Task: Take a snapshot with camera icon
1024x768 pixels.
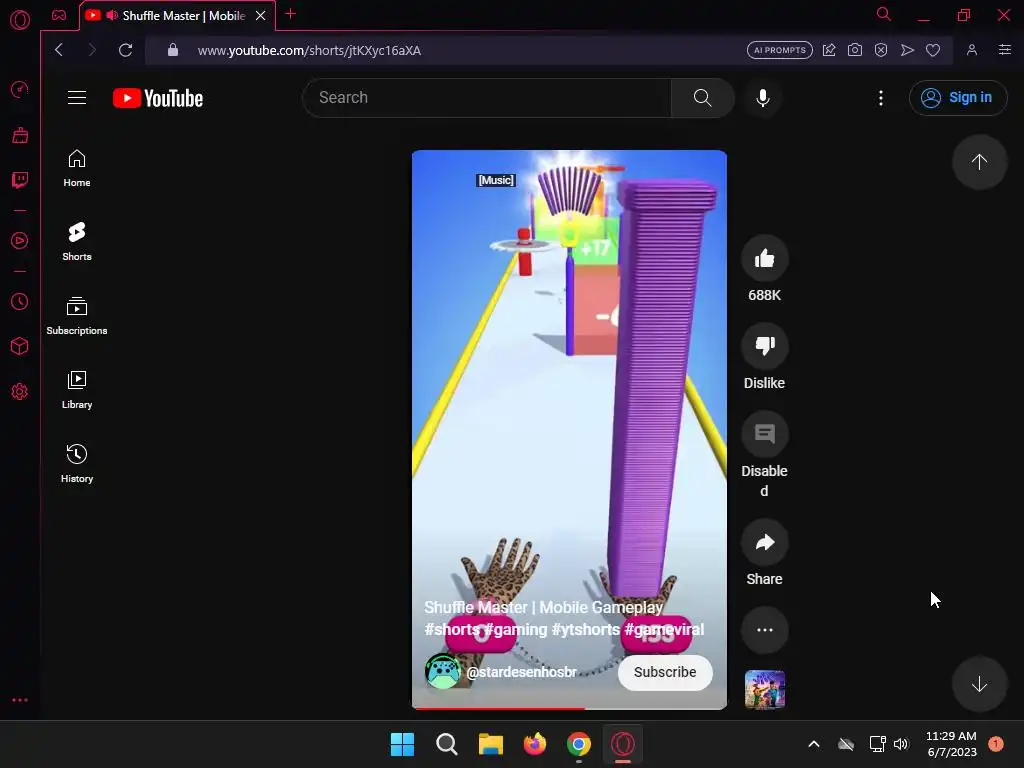Action: 855,50
